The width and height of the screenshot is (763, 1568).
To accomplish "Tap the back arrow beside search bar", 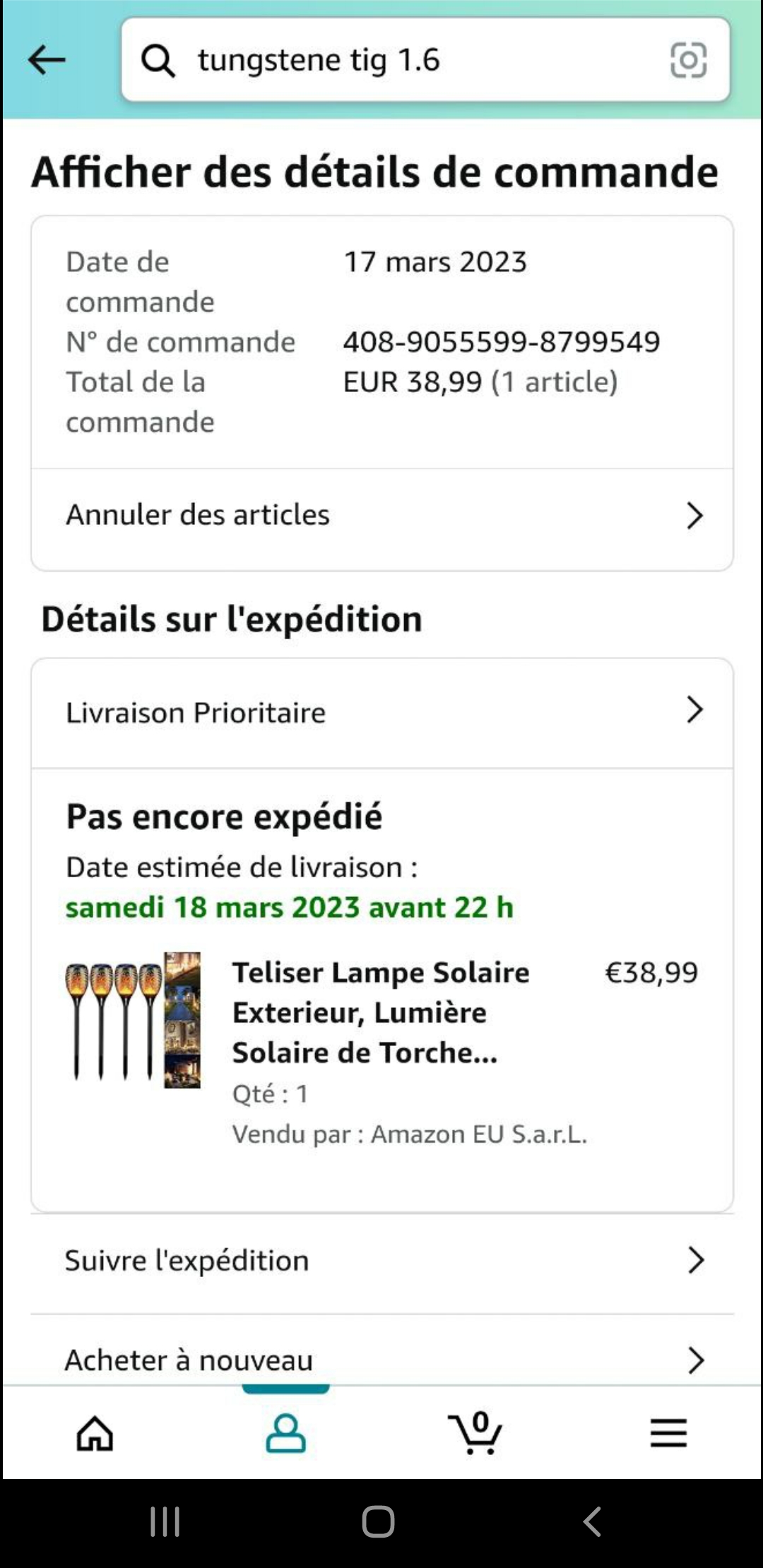I will (47, 60).
